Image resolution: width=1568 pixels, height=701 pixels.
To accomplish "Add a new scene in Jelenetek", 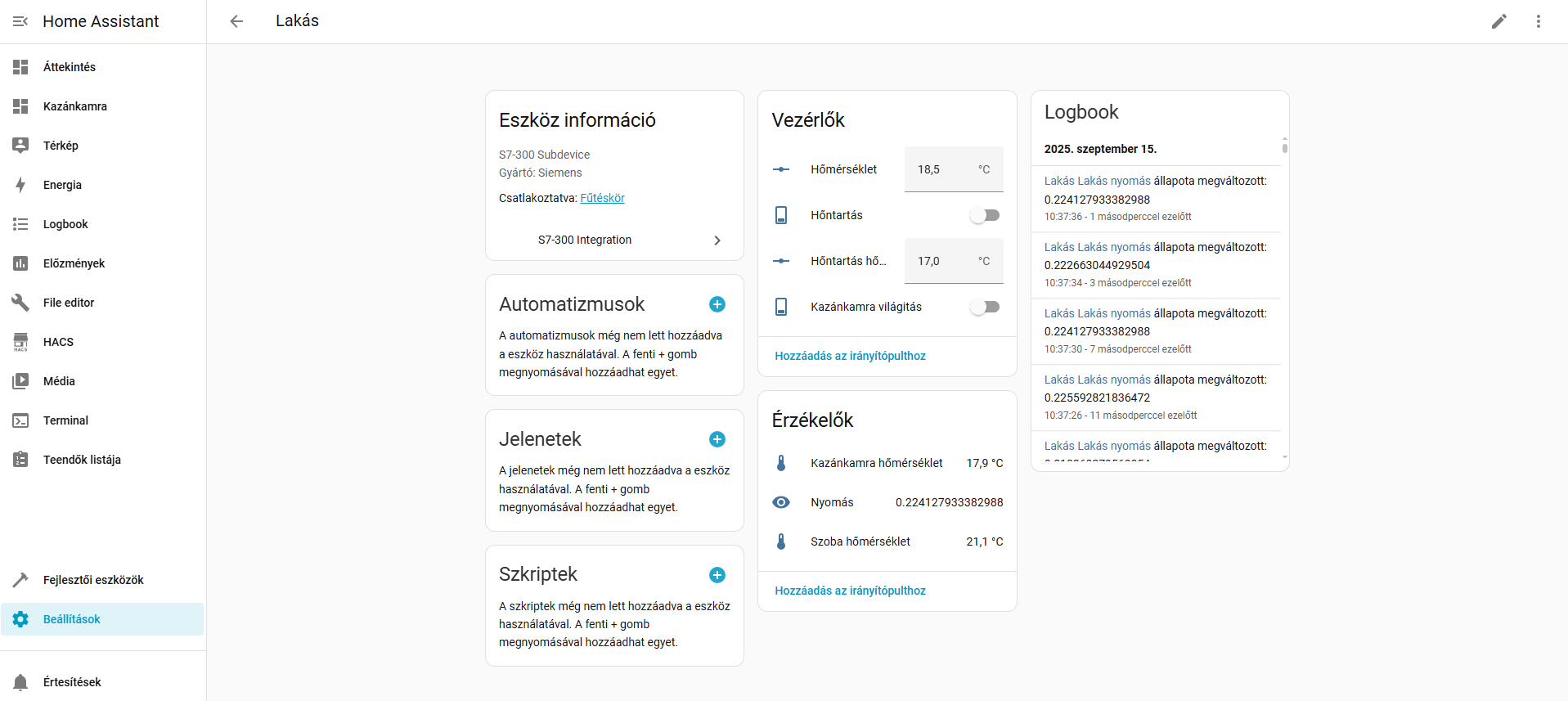I will (717, 439).
